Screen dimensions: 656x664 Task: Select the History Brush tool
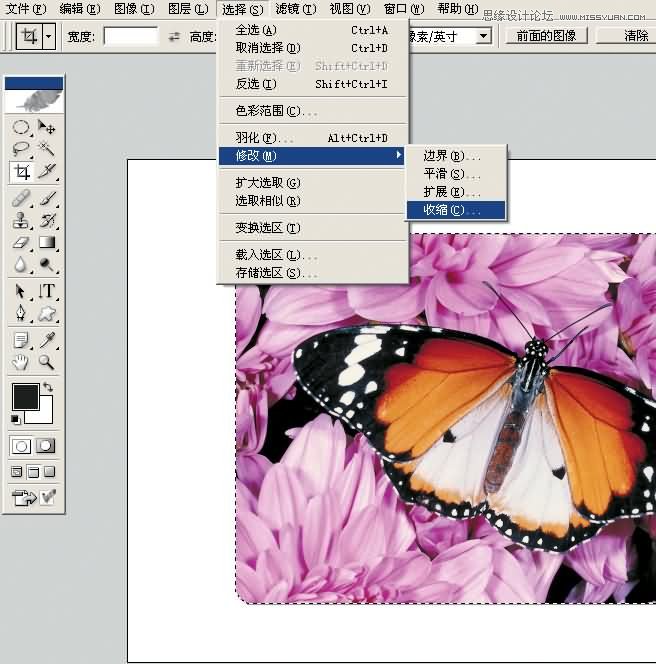coord(47,220)
